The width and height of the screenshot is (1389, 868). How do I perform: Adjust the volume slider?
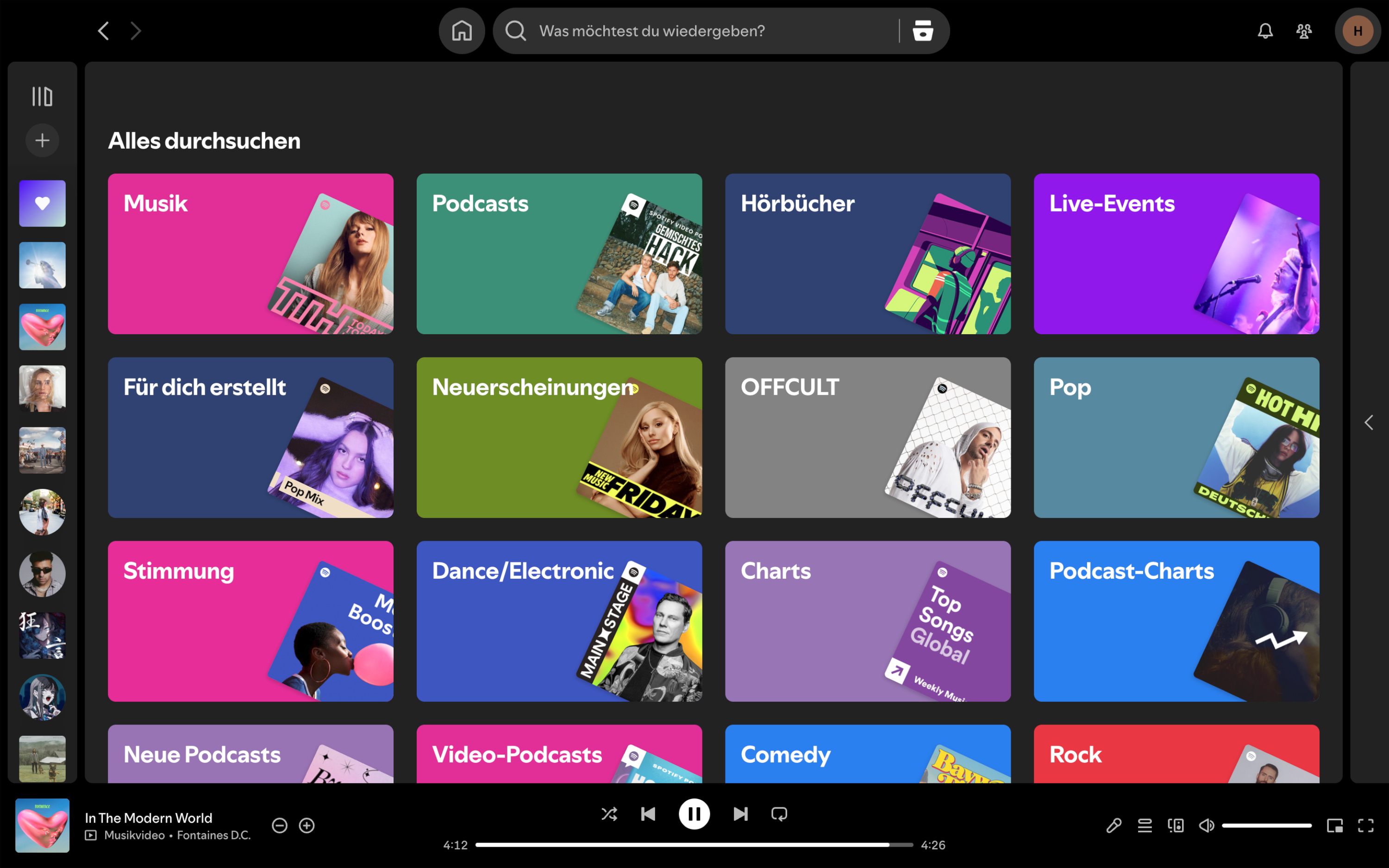point(1266,825)
